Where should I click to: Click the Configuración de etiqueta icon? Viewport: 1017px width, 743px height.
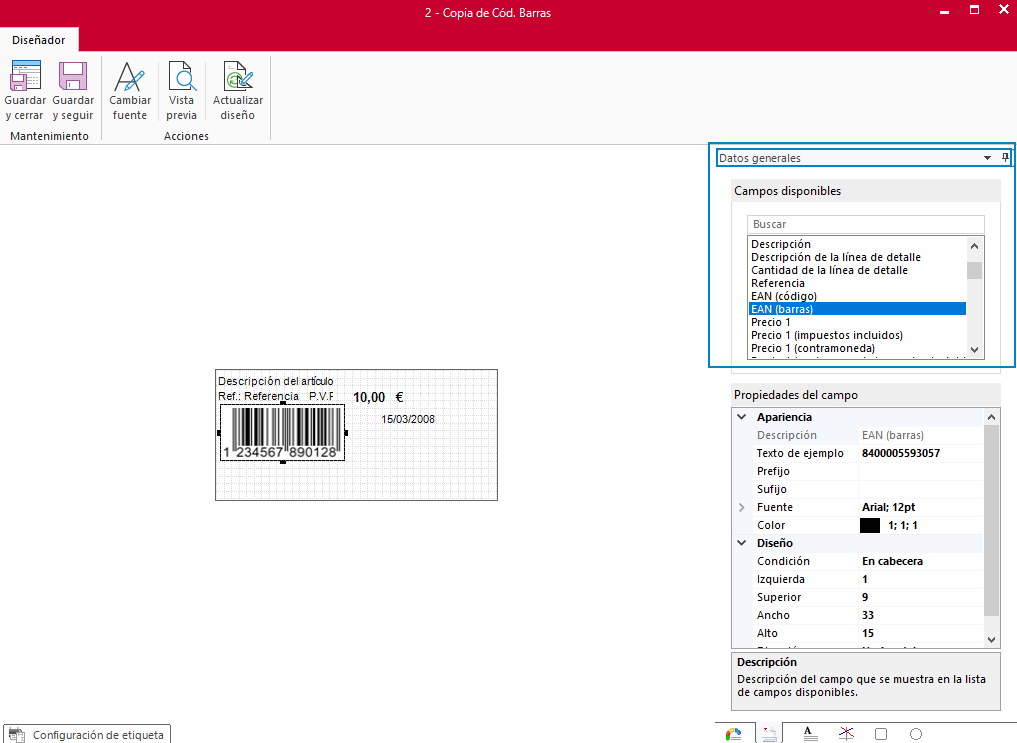[17, 735]
